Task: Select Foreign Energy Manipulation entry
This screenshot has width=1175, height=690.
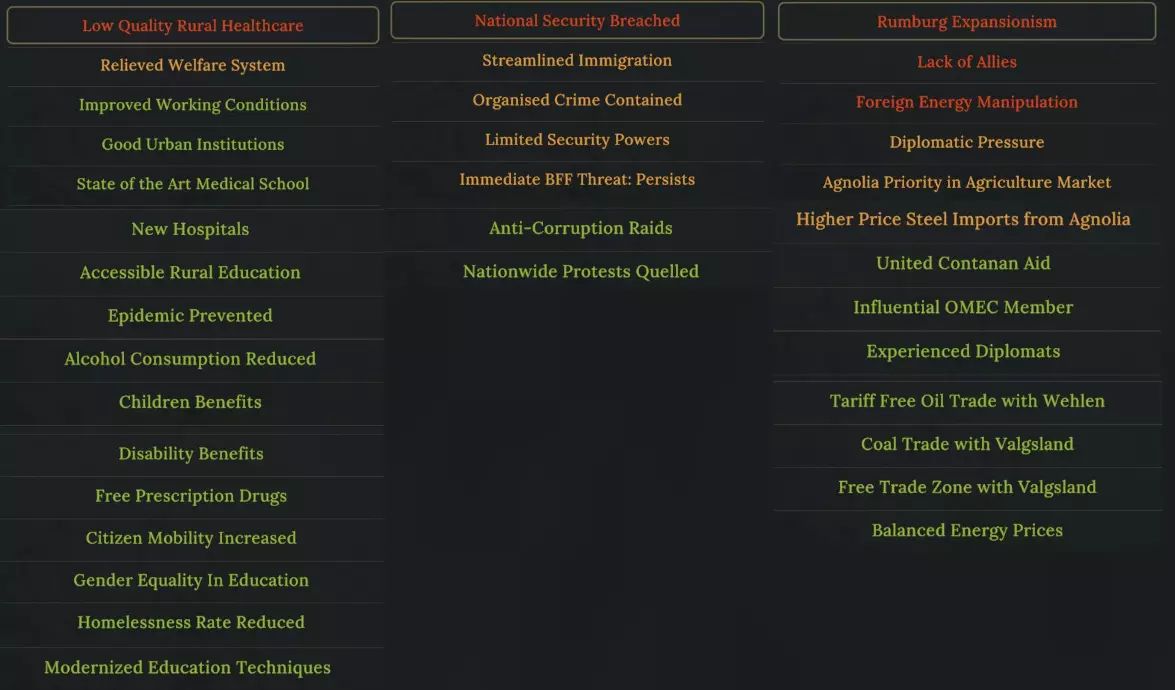Action: [x=966, y=102]
